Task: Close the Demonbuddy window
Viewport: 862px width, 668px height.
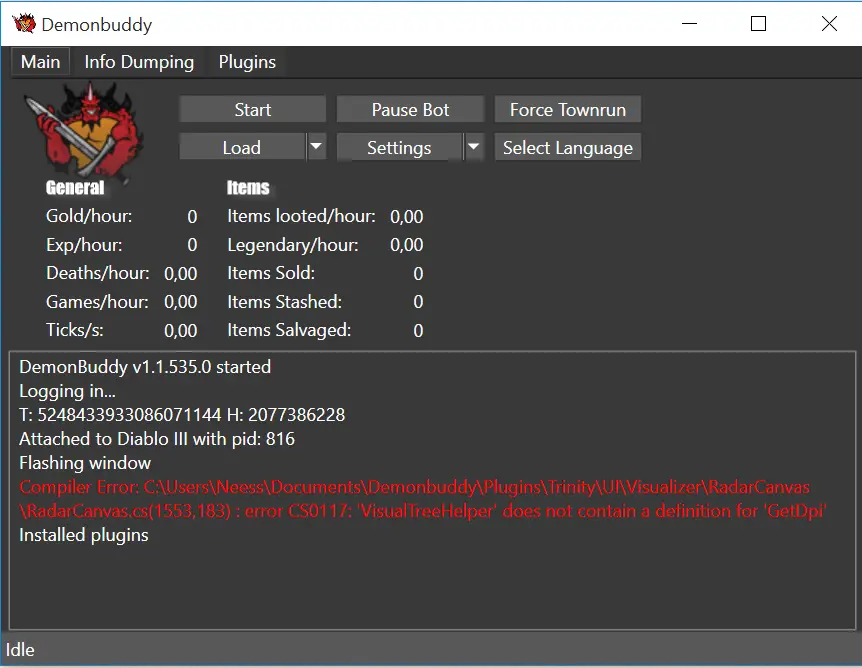Action: (829, 24)
